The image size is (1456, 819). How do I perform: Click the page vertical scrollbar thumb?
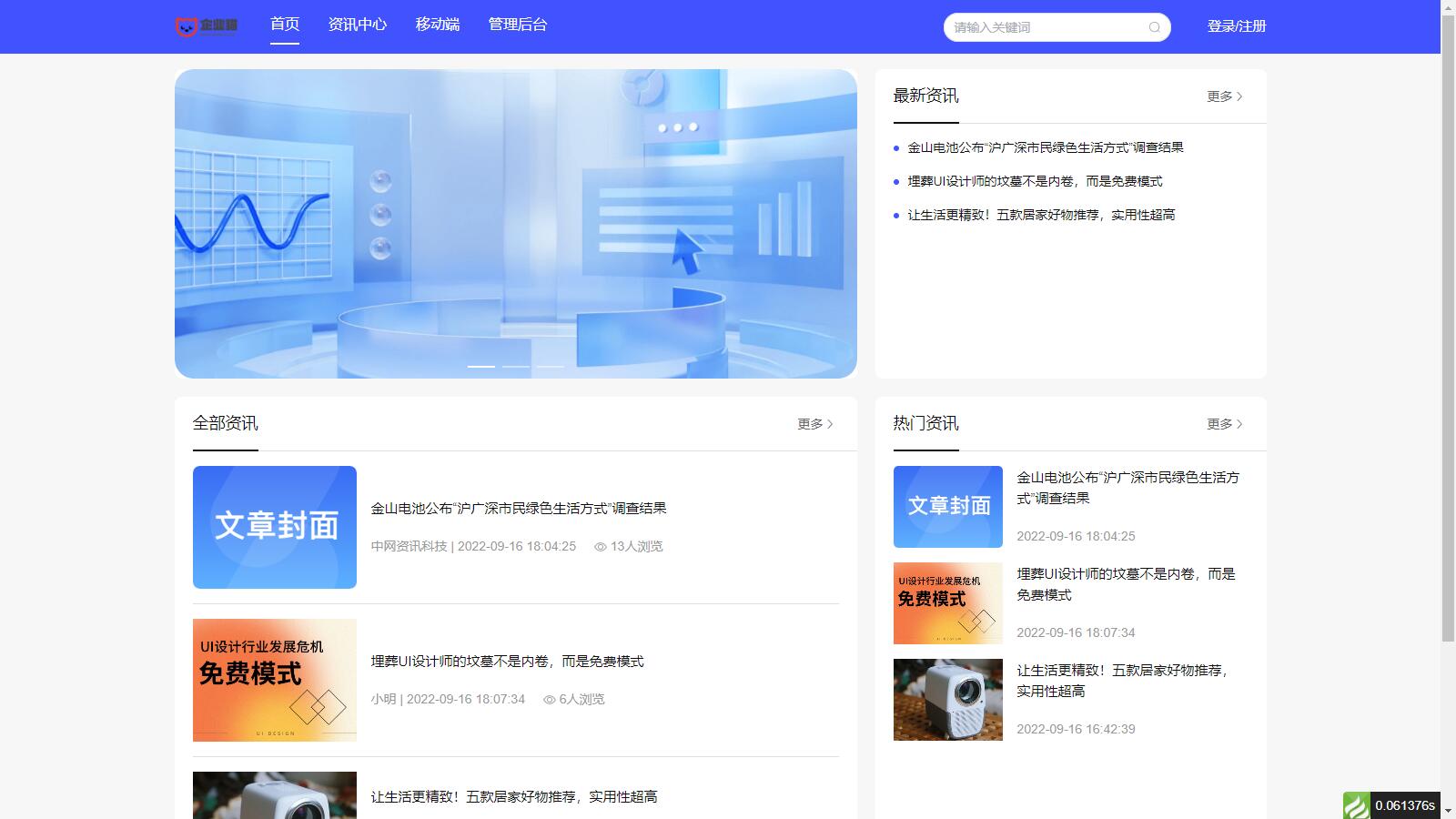pyautogui.click(x=1448, y=318)
